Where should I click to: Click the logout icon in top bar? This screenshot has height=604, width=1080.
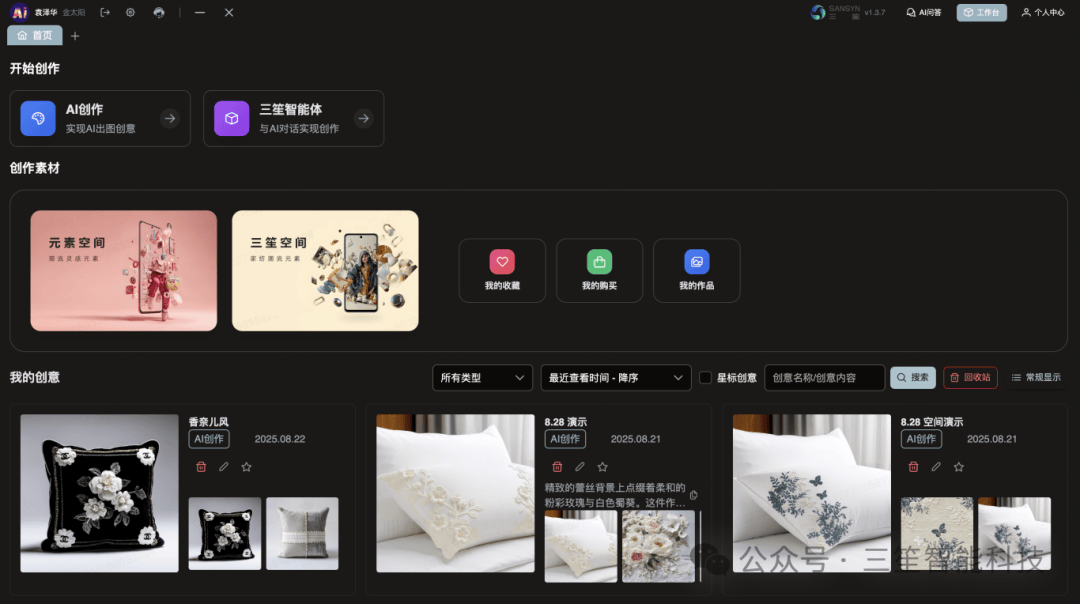(105, 12)
